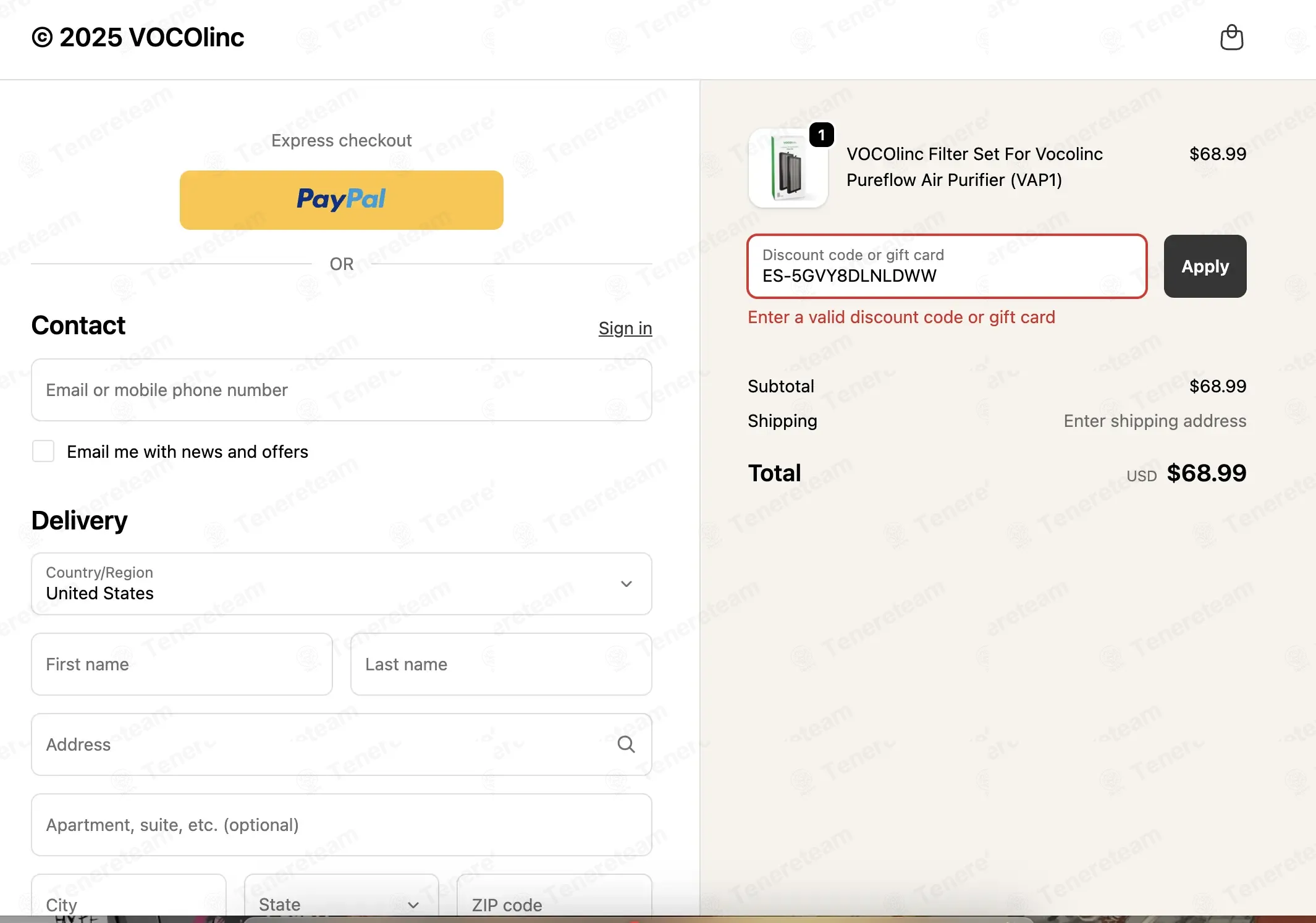The width and height of the screenshot is (1316, 923).
Task: Click the Delivery heading
Action: tap(80, 520)
